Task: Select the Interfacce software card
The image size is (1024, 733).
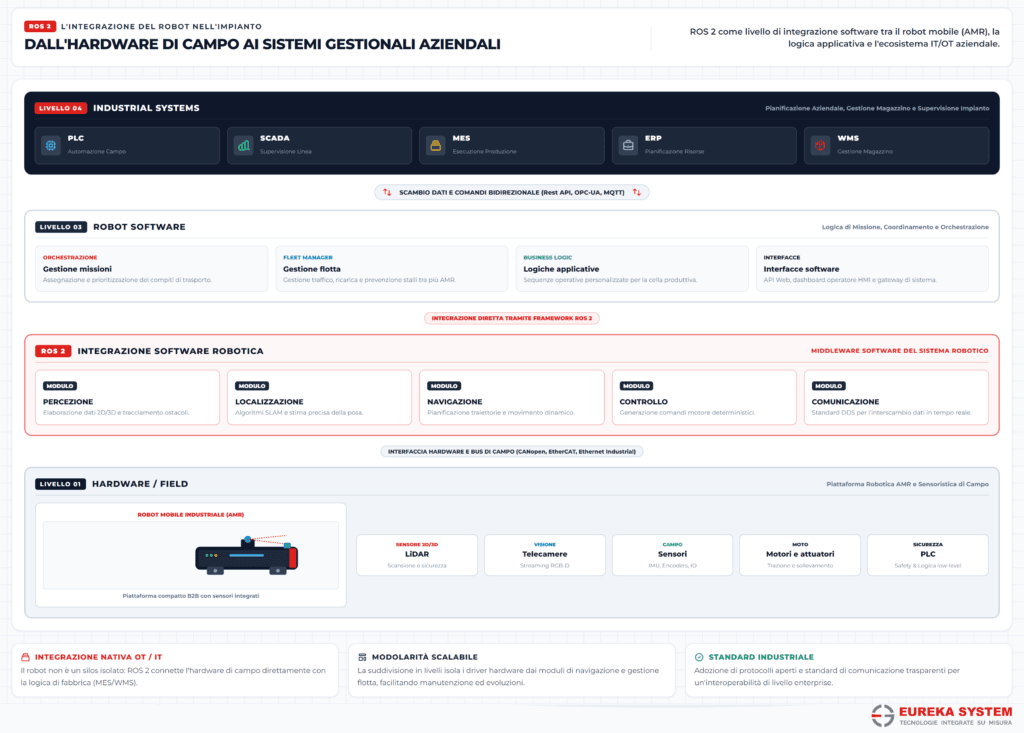Action: pyautogui.click(x=872, y=269)
